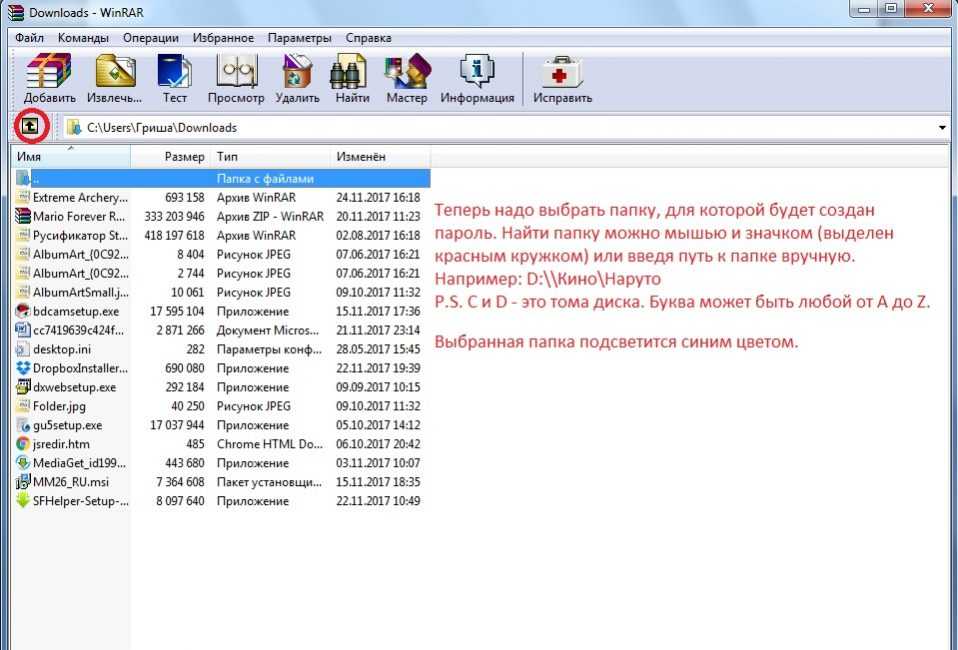Click the Извлечь (Extract) toolbar icon
958x650 pixels.
(x=114, y=79)
